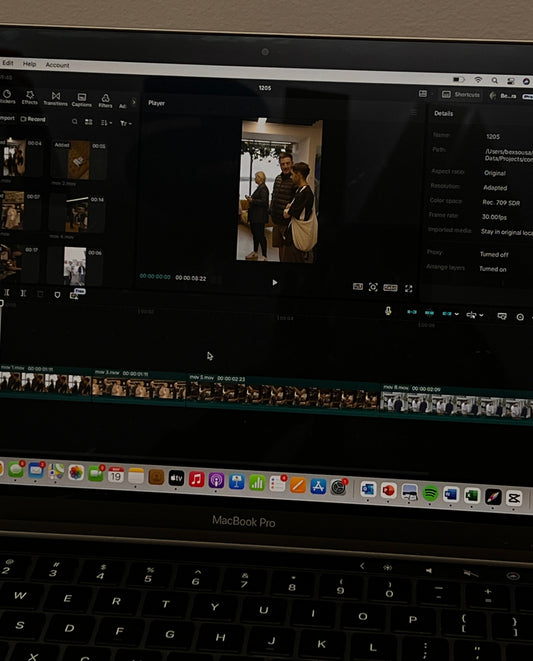Open the layout switch icon
Image resolution: width=533 pixels, height=661 pixels.
click(423, 94)
